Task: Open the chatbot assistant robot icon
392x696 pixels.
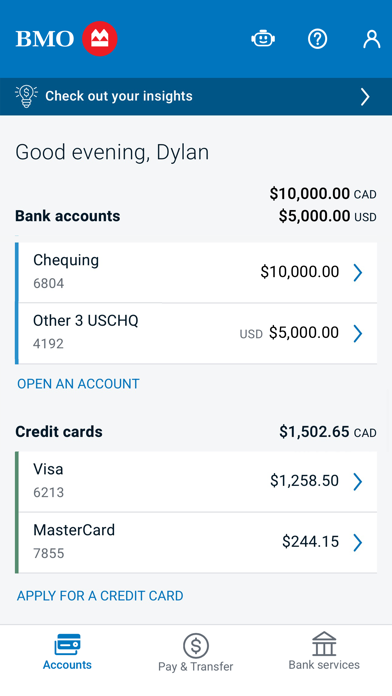Action: click(x=263, y=39)
